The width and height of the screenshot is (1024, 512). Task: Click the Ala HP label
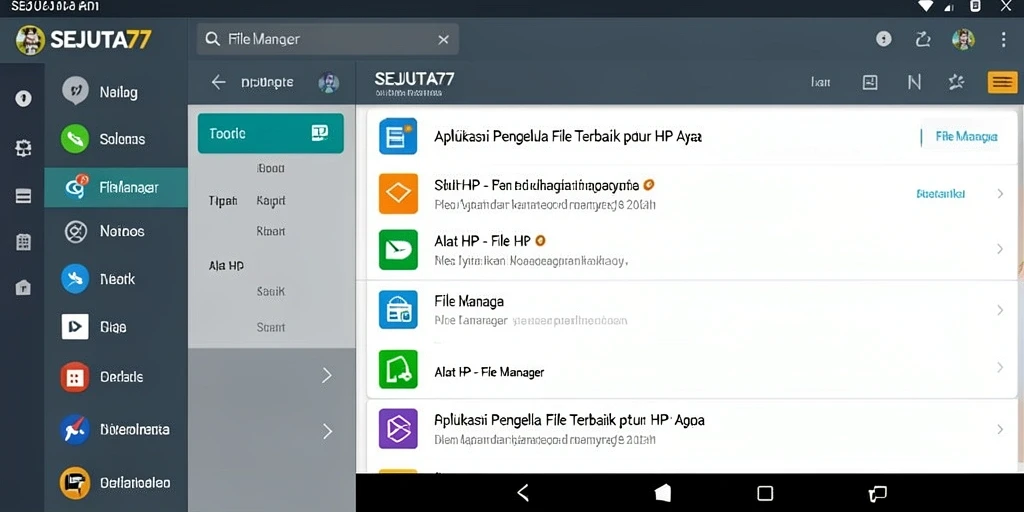(226, 266)
